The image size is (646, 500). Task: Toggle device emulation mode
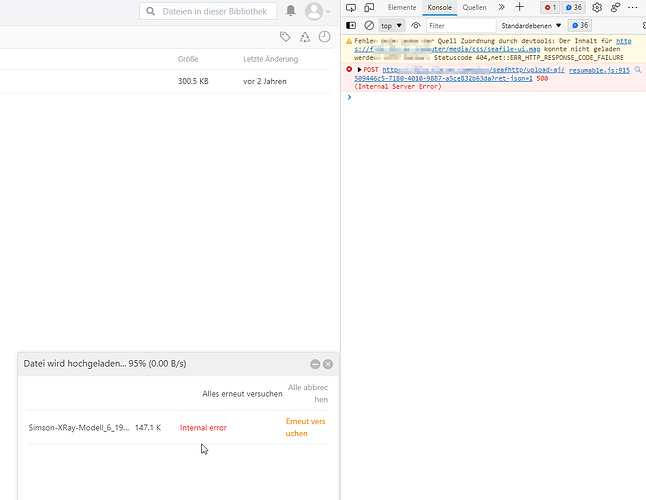[x=368, y=7]
